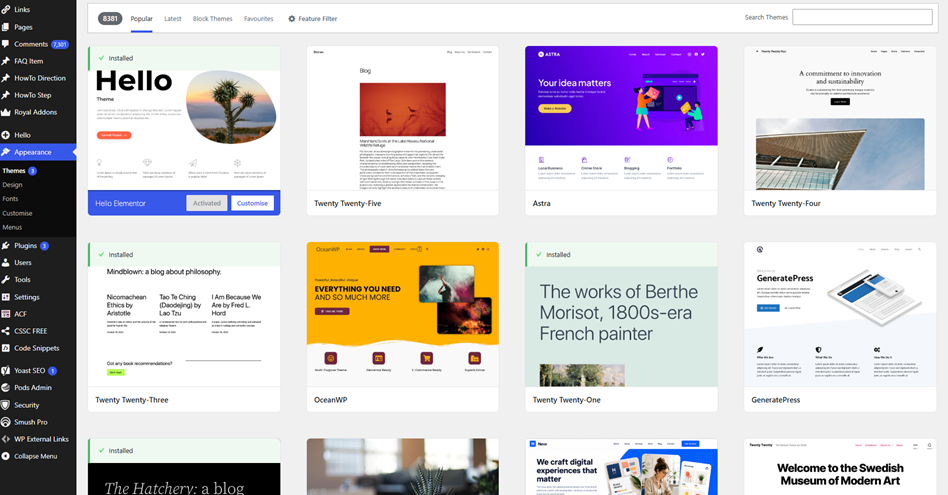Open the Fonts submenu item
This screenshot has height=495, width=948.
(x=10, y=199)
